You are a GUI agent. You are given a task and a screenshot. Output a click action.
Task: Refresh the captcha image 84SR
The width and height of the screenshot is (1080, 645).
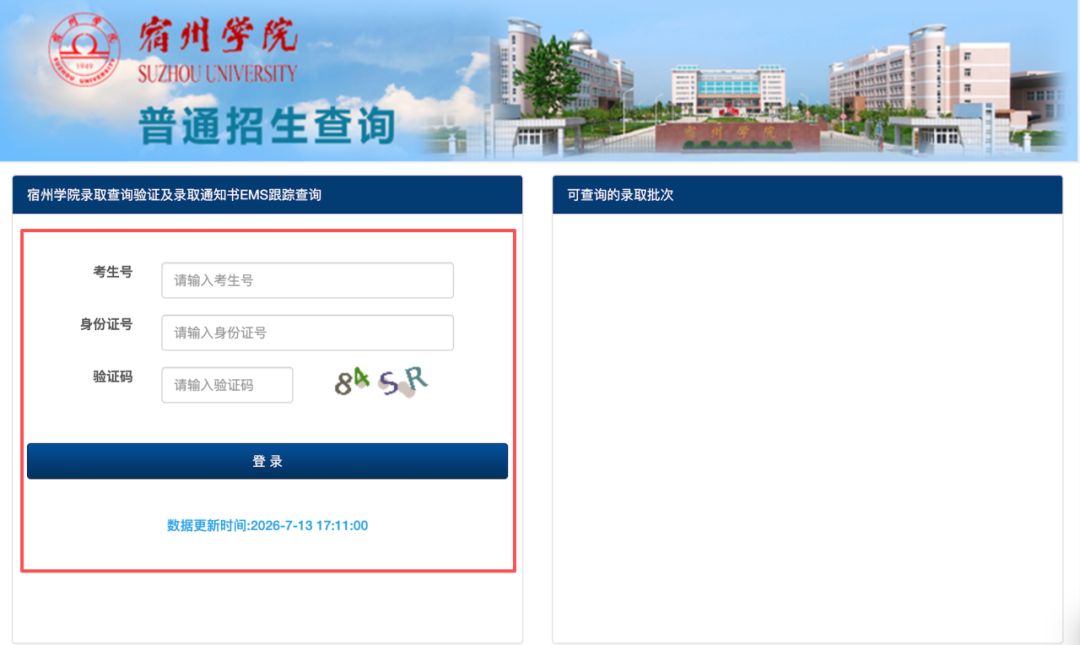381,382
